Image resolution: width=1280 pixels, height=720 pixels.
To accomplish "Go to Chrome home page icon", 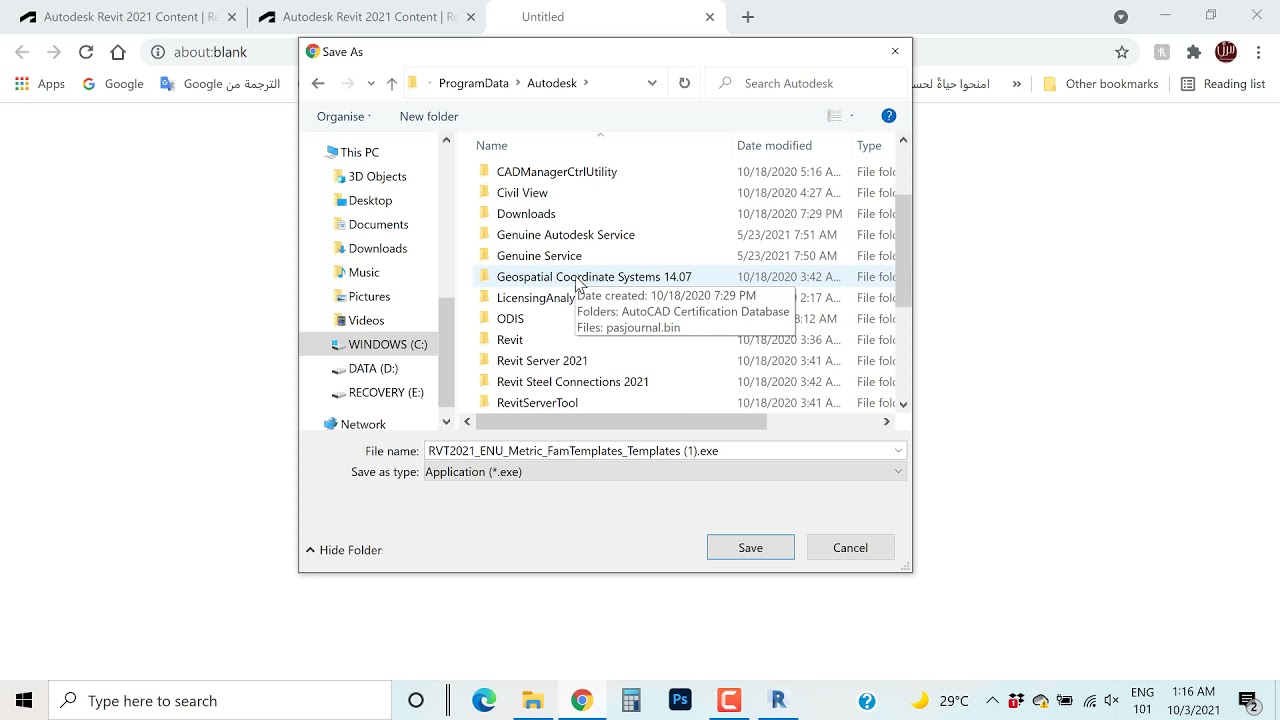I will point(118,52).
